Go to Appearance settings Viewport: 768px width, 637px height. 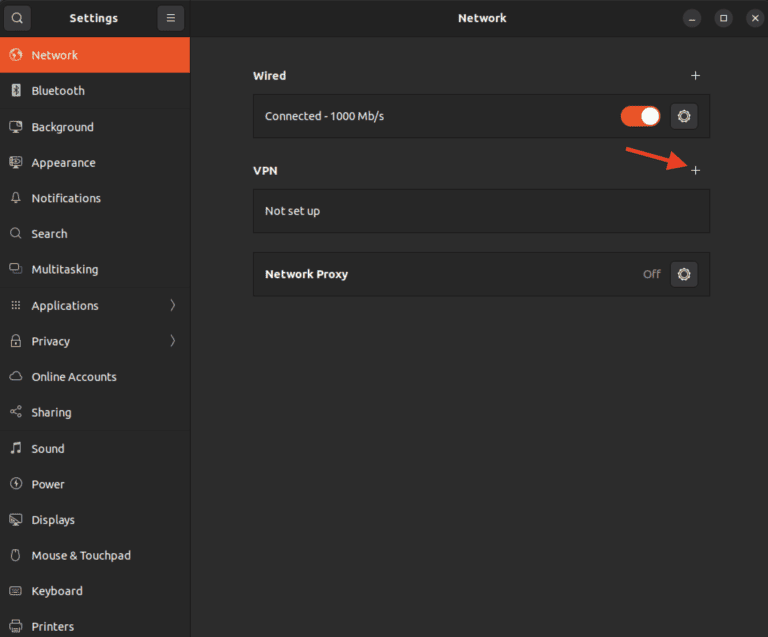click(x=63, y=163)
